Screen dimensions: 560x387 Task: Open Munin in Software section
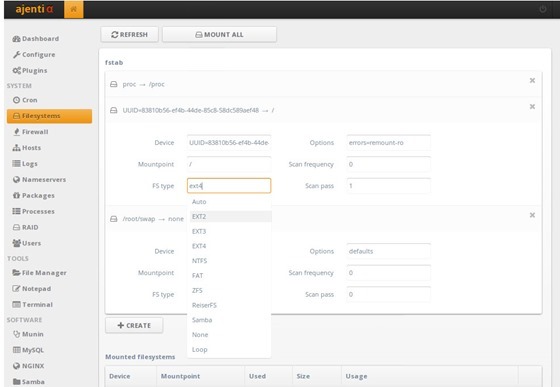point(28,334)
